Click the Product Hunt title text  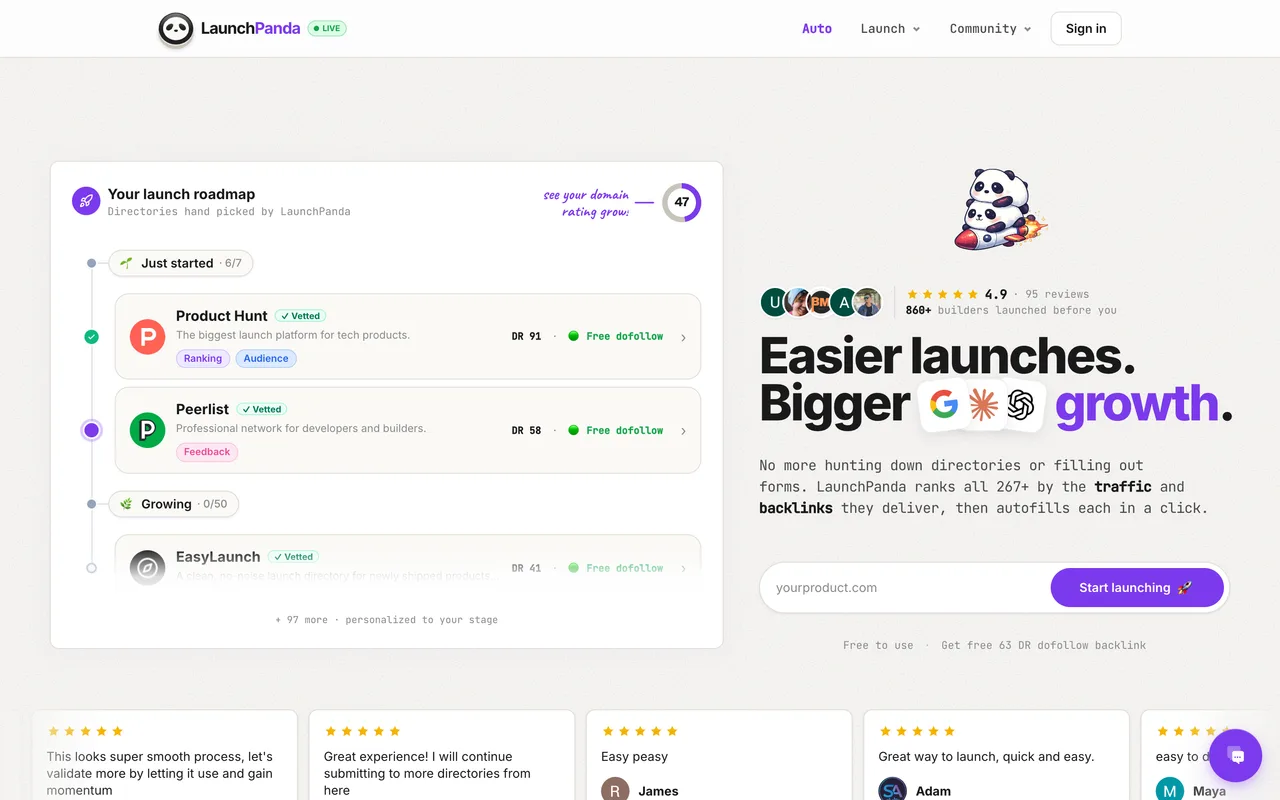(x=222, y=316)
